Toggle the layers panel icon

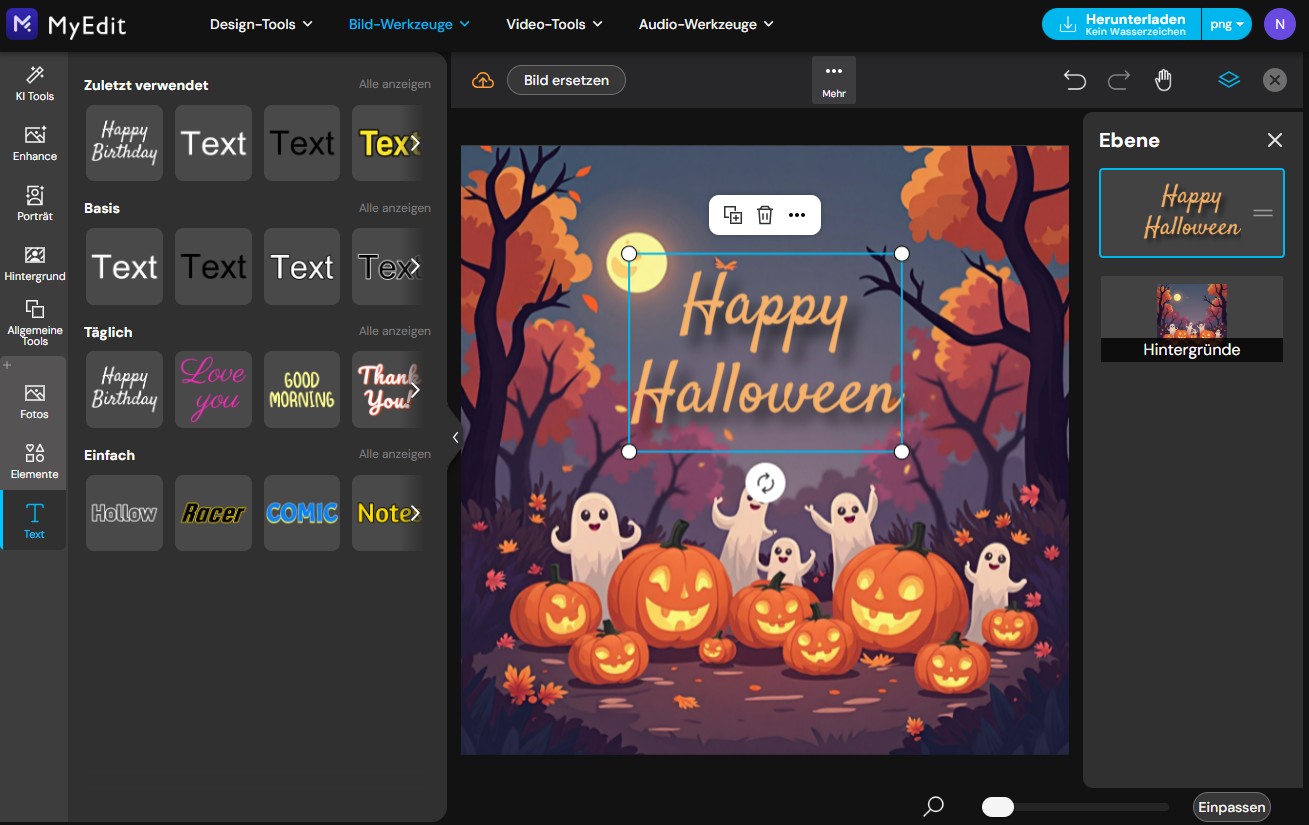pos(1229,80)
